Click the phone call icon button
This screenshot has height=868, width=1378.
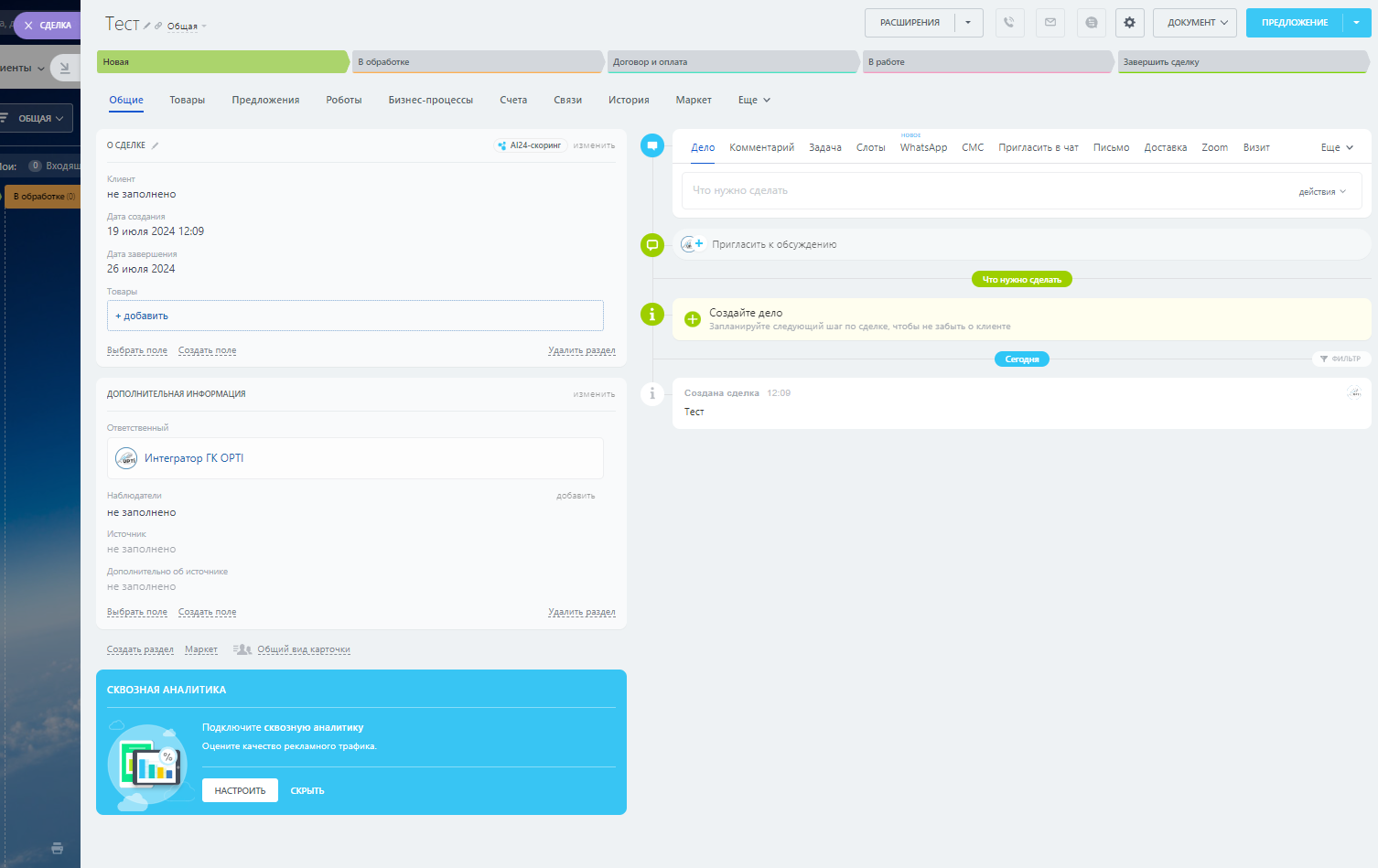click(x=1009, y=23)
